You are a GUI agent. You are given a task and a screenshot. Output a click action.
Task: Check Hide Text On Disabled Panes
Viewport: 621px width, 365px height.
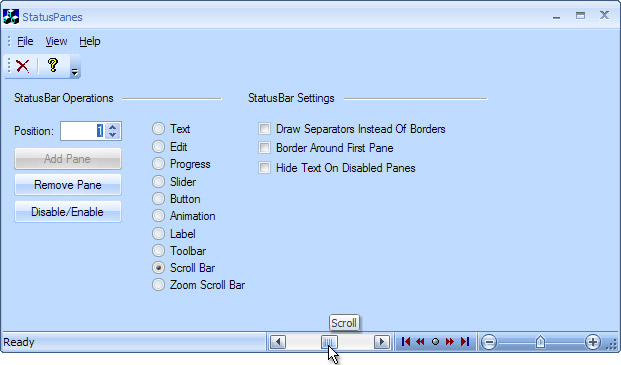click(264, 167)
